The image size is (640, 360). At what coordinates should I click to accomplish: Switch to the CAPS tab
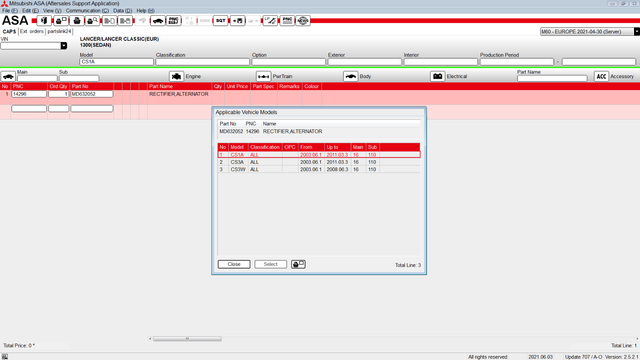[9, 31]
